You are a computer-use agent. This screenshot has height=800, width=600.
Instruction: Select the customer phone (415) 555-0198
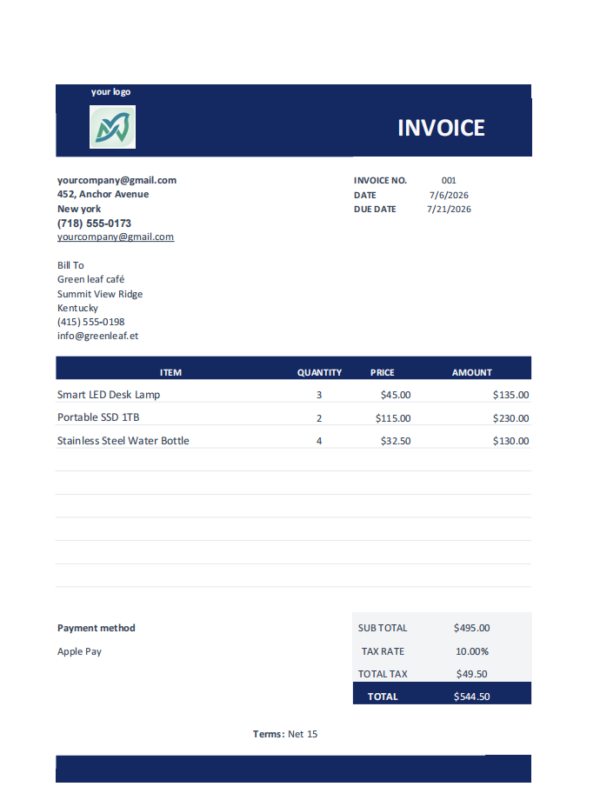pyautogui.click(x=91, y=321)
